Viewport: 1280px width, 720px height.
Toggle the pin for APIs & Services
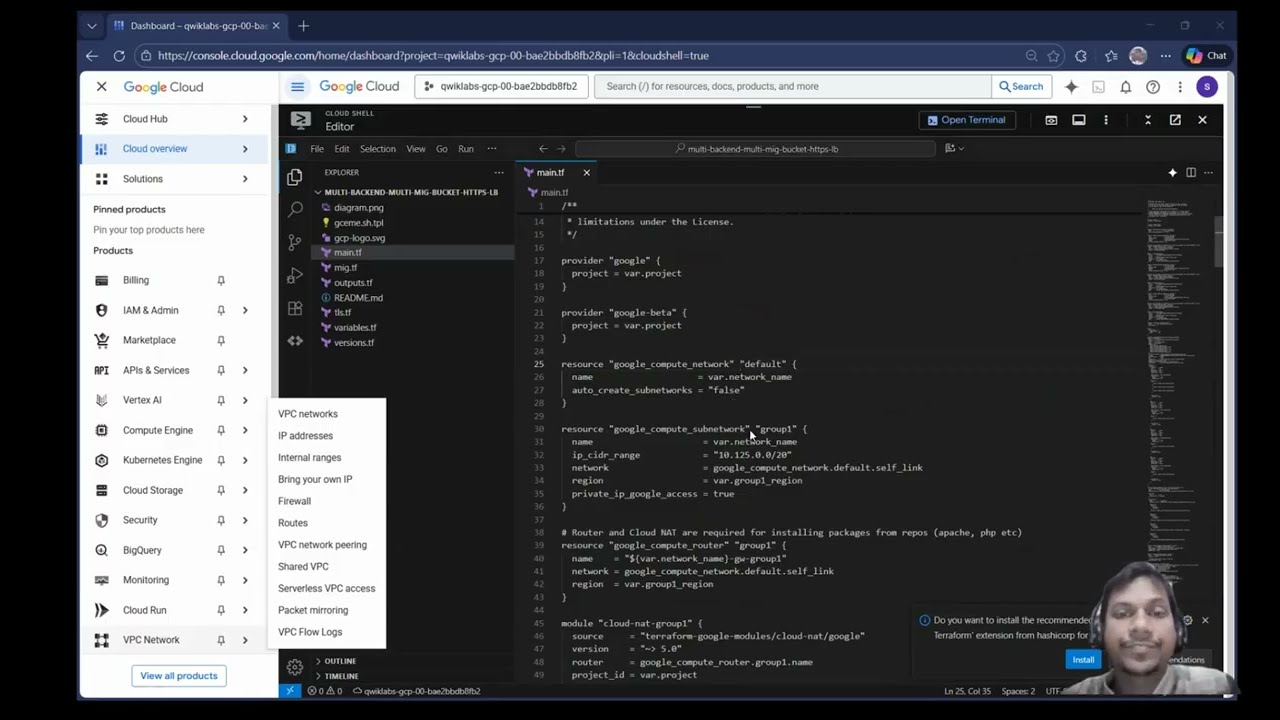[x=221, y=370]
